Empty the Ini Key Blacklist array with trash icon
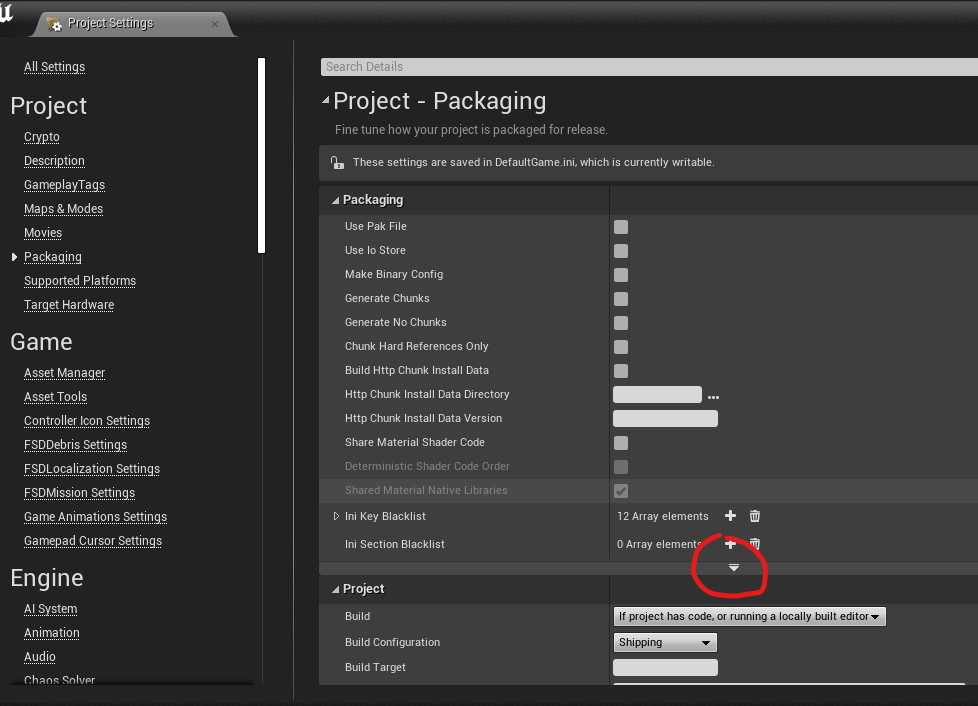Image resolution: width=978 pixels, height=706 pixels. [755, 516]
